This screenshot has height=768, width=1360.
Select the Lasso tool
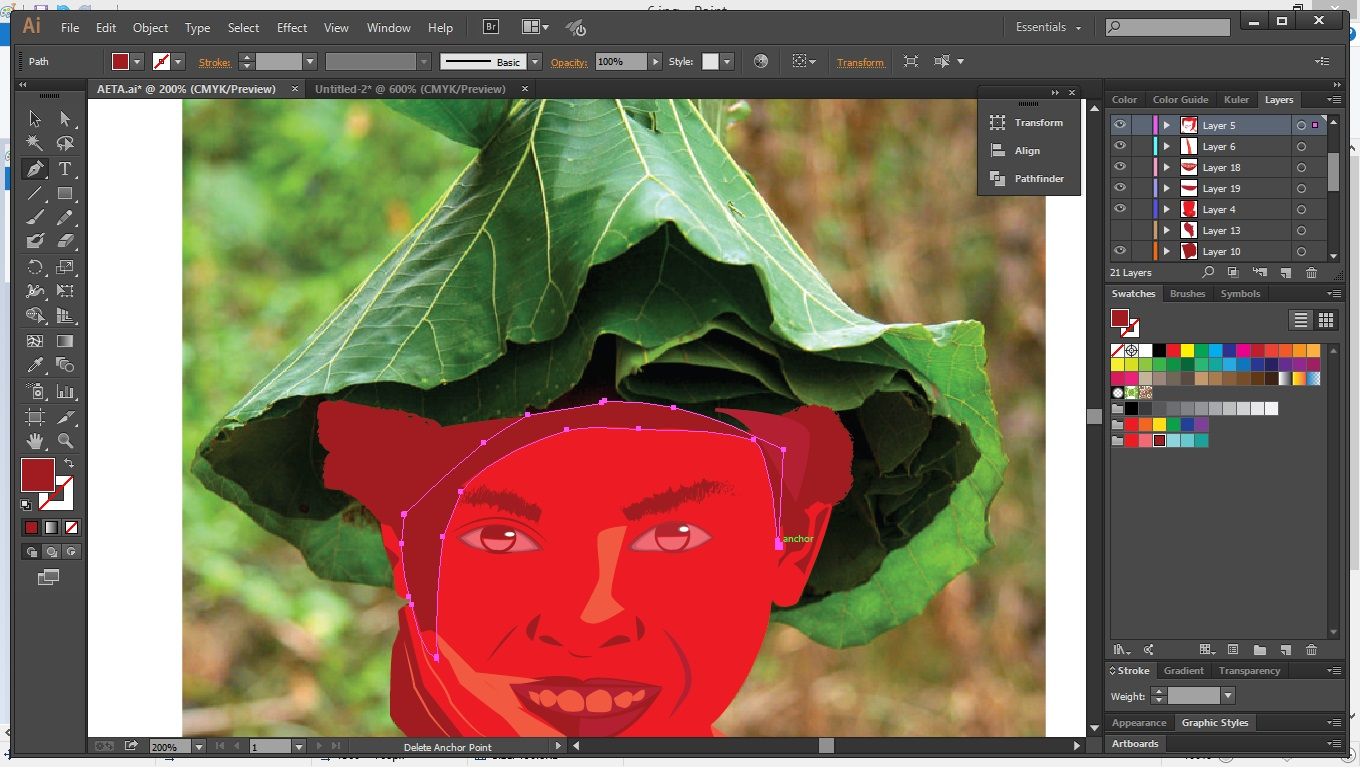click(x=65, y=143)
